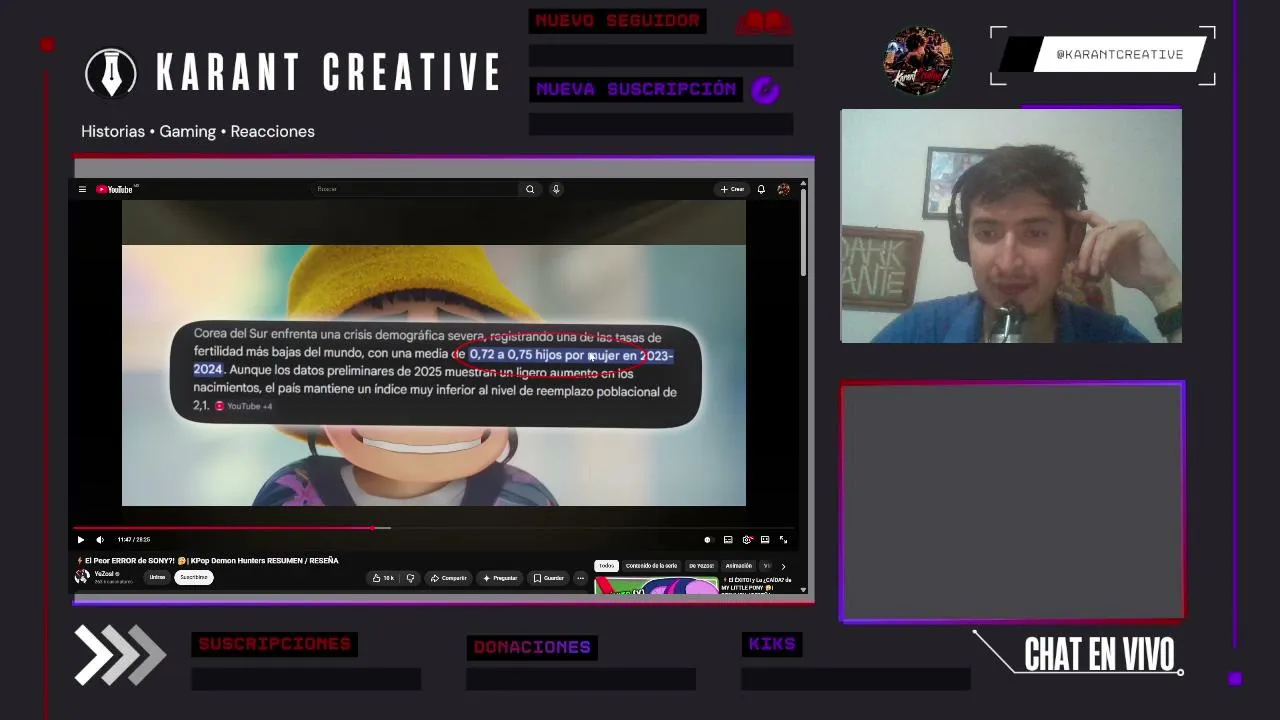Select the Animación filter chip
This screenshot has height=720, width=1280.
tap(738, 566)
